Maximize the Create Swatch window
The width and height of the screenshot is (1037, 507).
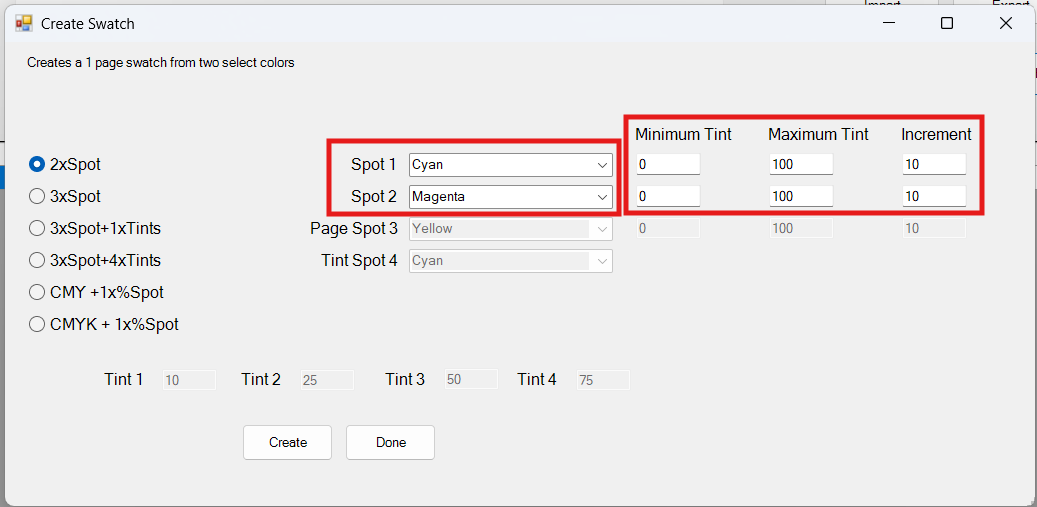[946, 24]
